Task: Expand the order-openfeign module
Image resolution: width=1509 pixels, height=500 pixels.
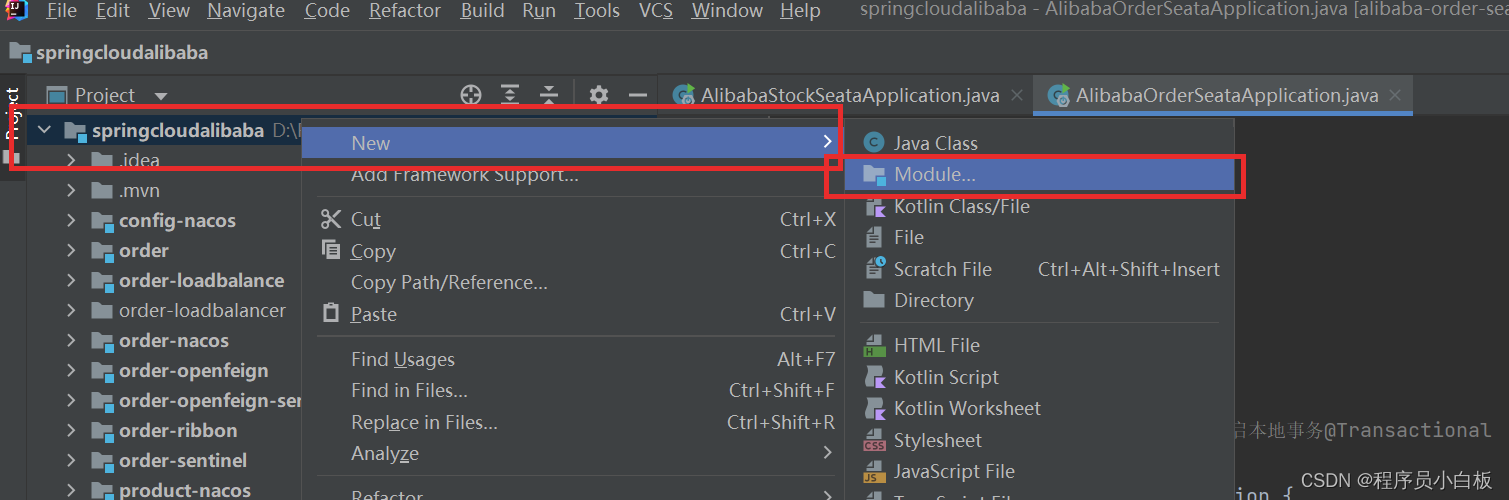Action: click(71, 370)
